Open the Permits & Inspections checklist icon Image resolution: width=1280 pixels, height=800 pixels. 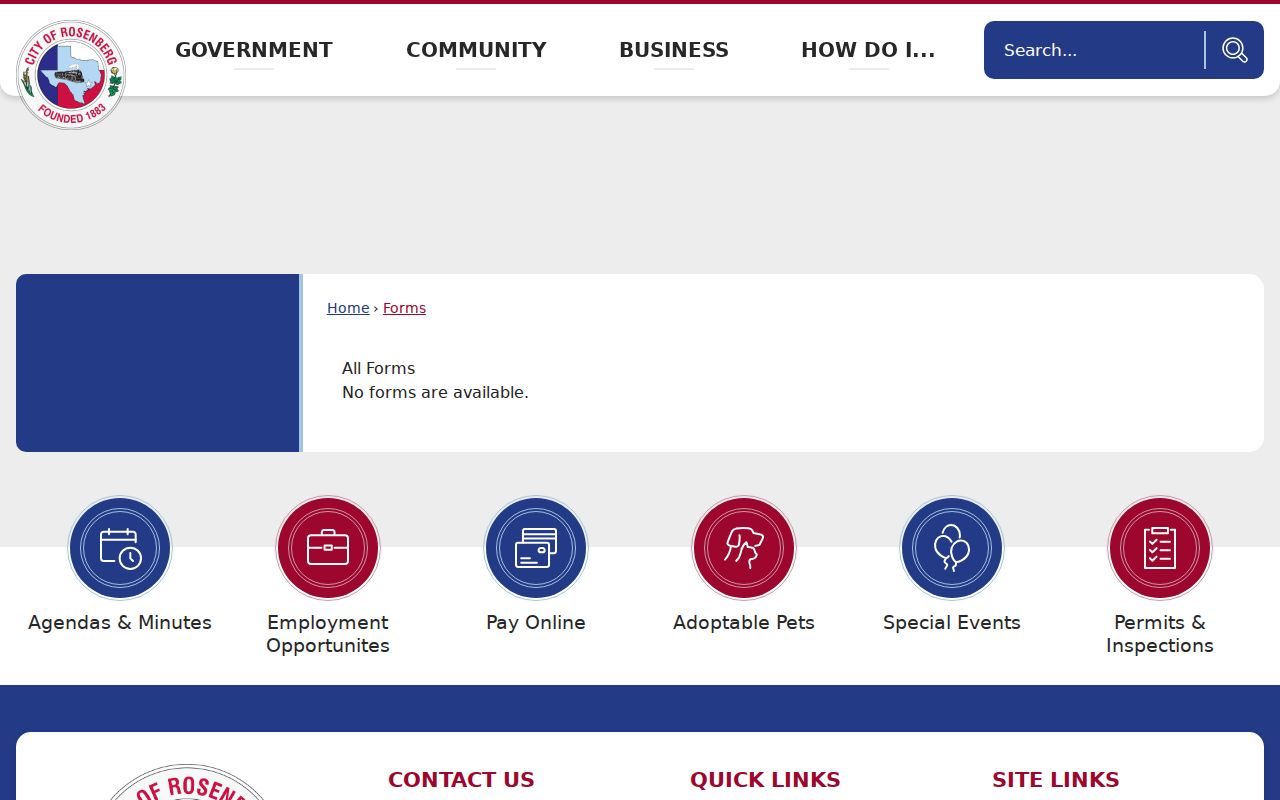pos(1160,548)
